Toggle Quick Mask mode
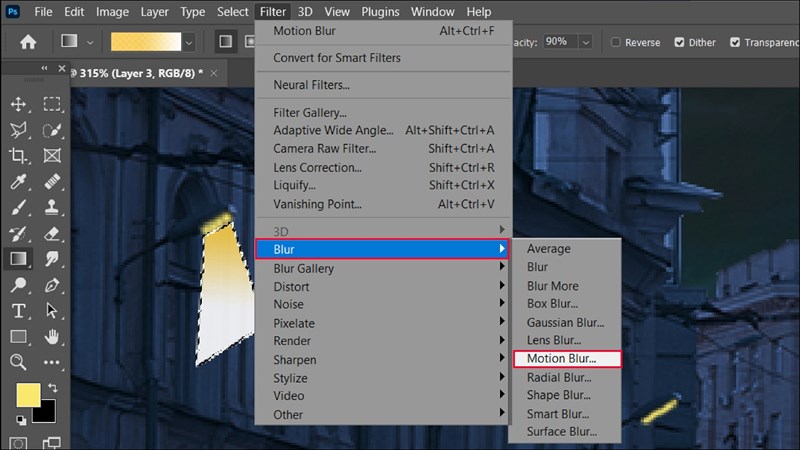The height and width of the screenshot is (450, 800). (18, 443)
